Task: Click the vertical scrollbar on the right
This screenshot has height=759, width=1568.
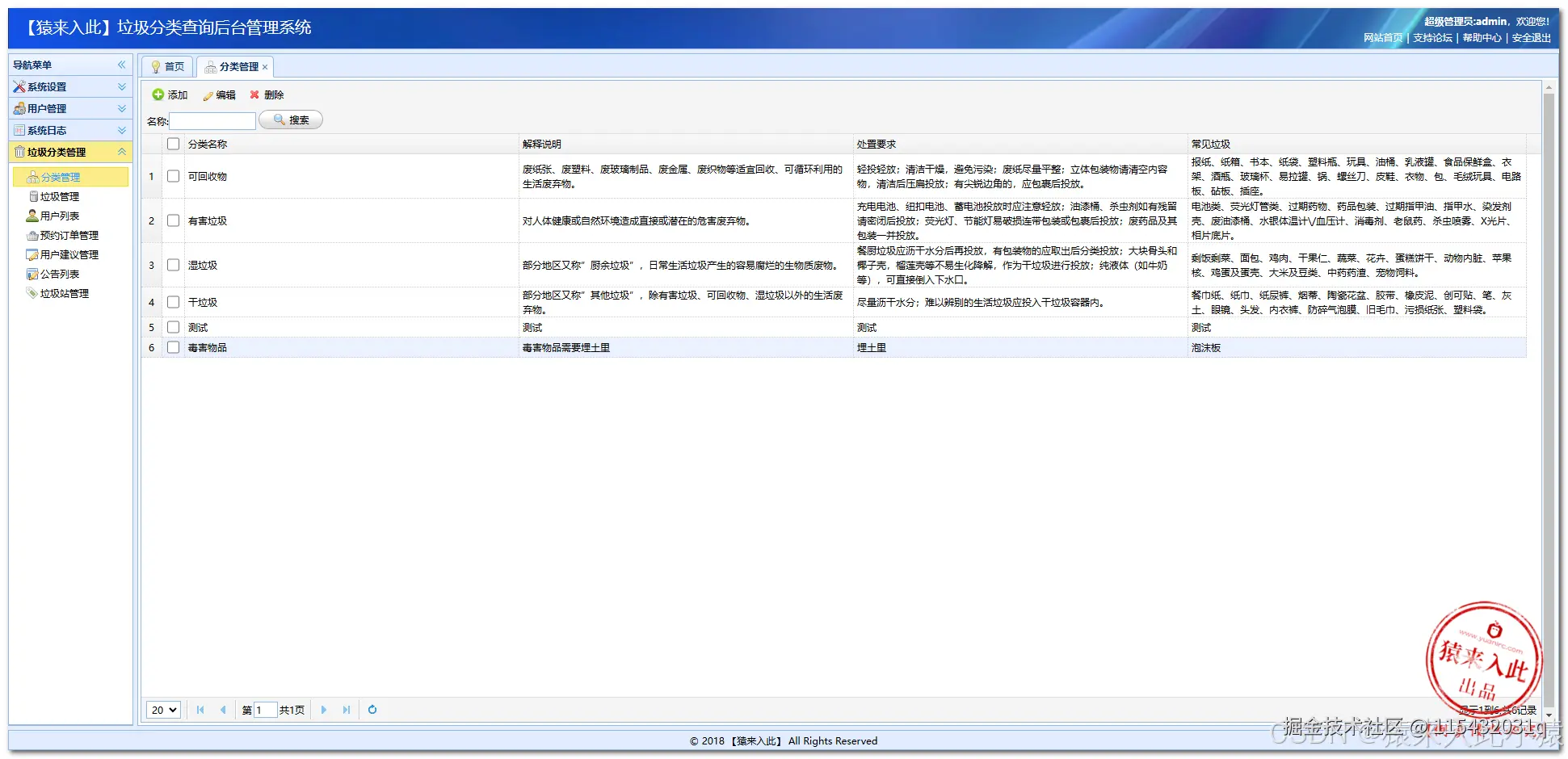Action: [1549, 399]
